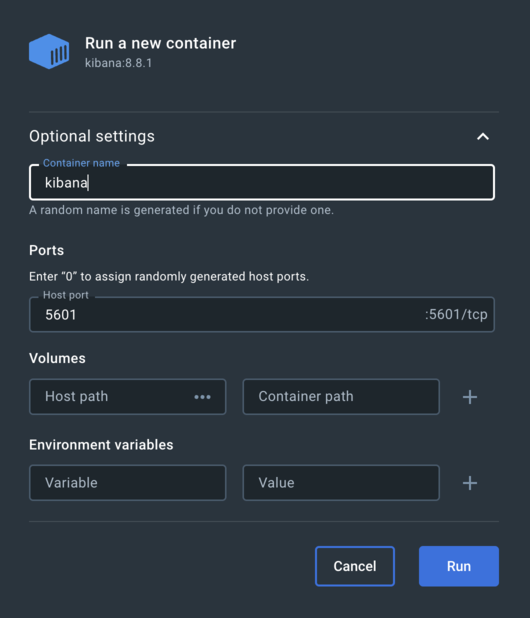Screen dimensions: 530x618
Task: Click the Container path field
Action: (341, 396)
